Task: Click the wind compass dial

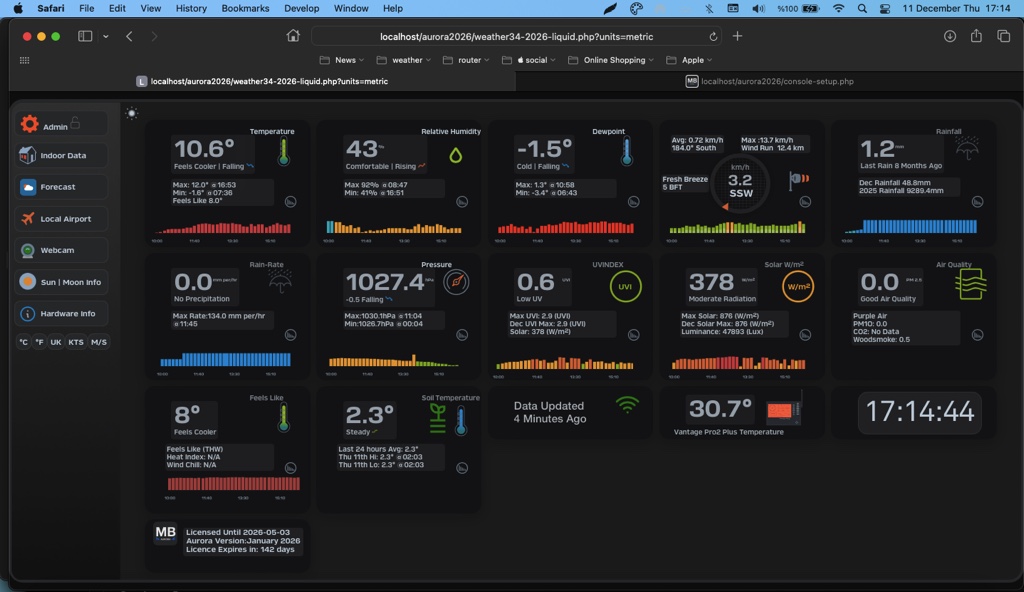Action: coord(741,181)
